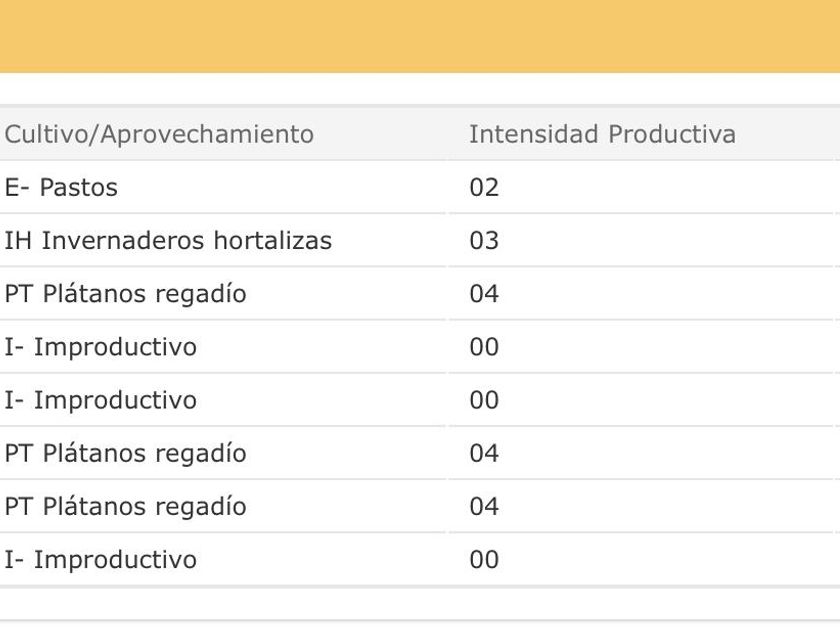Select the first "PT Plátanos regadío" entry
Screen dimensions: 840x630
pos(125,294)
